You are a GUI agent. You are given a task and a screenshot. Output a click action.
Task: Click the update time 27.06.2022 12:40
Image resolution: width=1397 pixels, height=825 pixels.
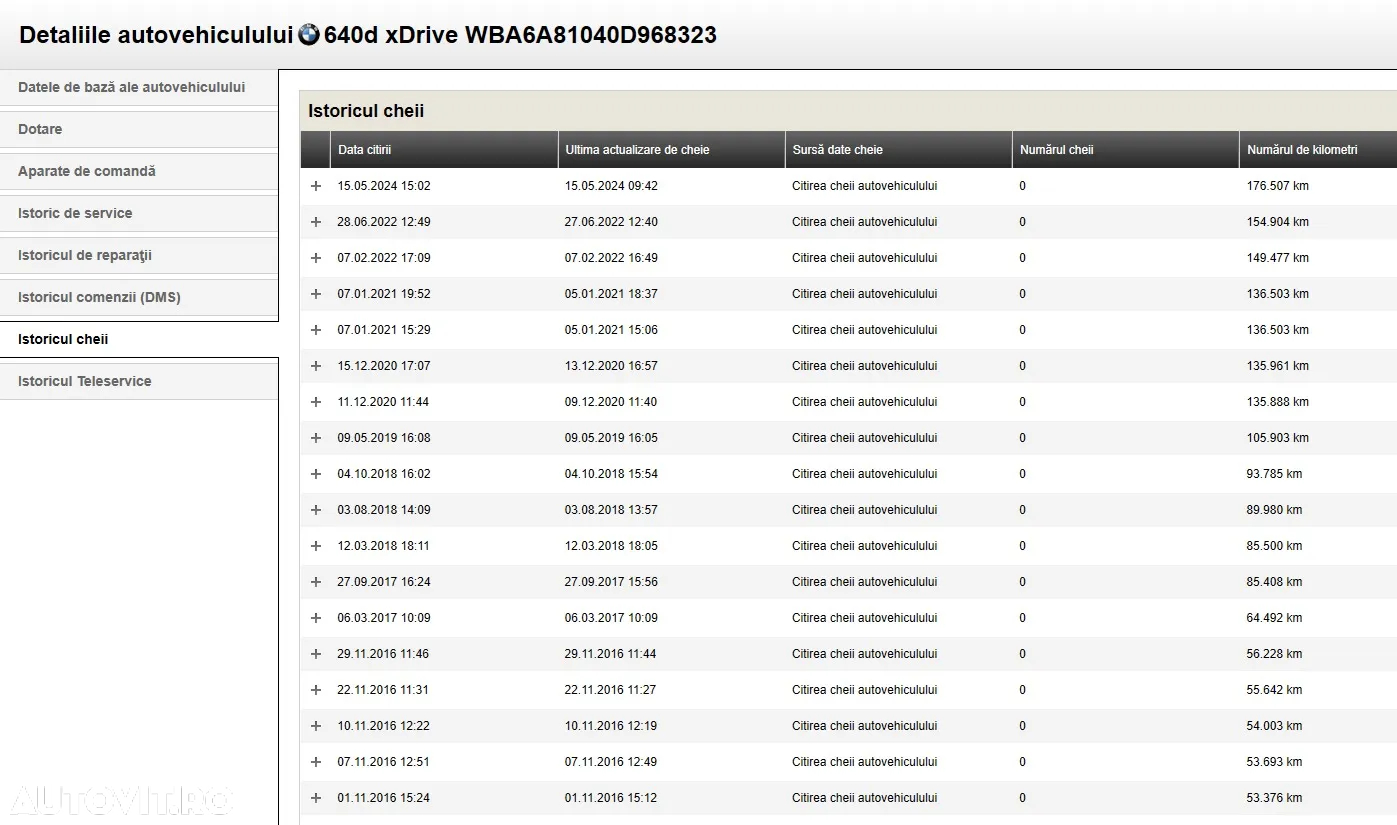(x=611, y=222)
